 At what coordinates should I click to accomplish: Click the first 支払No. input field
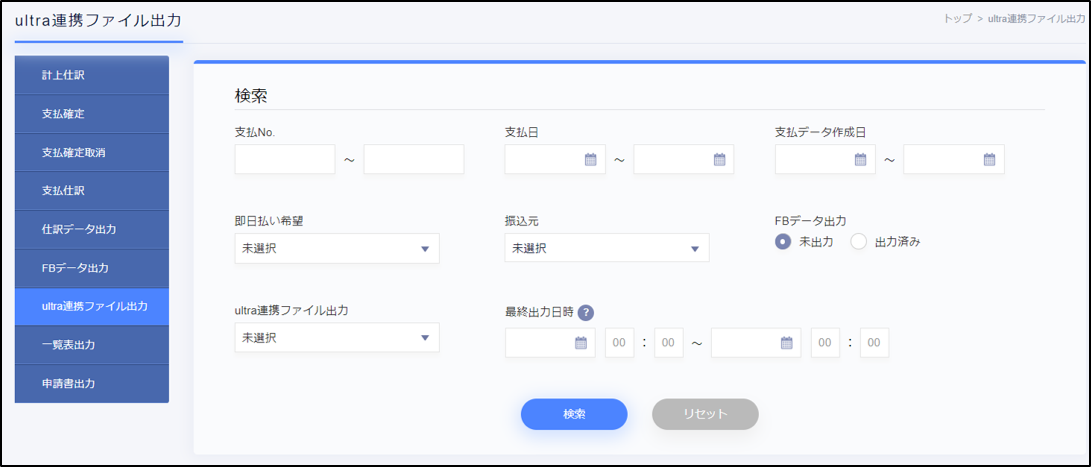point(285,159)
